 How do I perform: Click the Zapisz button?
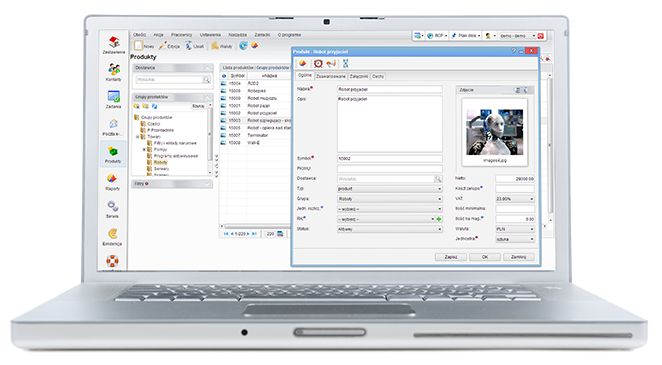pyautogui.click(x=451, y=257)
